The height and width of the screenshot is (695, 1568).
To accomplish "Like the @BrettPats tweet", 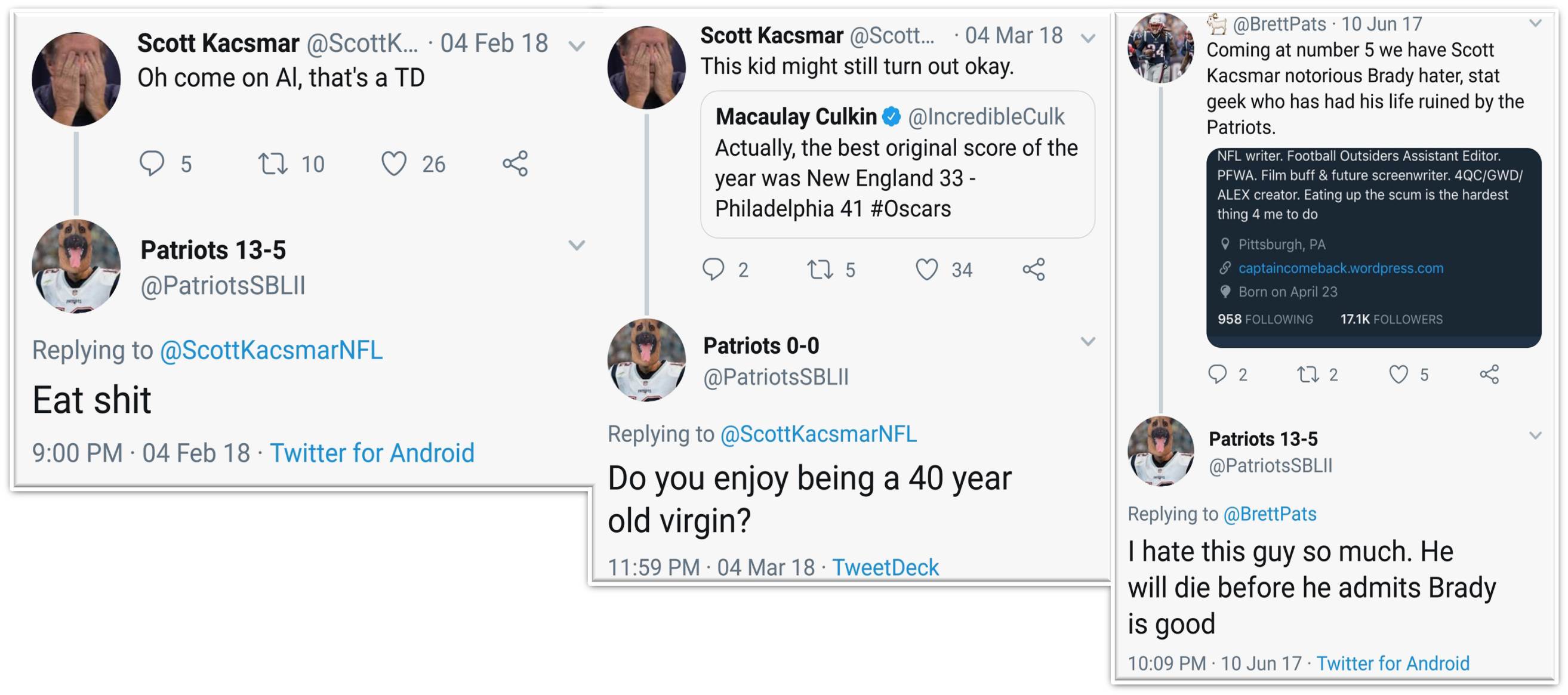I will point(1398,374).
